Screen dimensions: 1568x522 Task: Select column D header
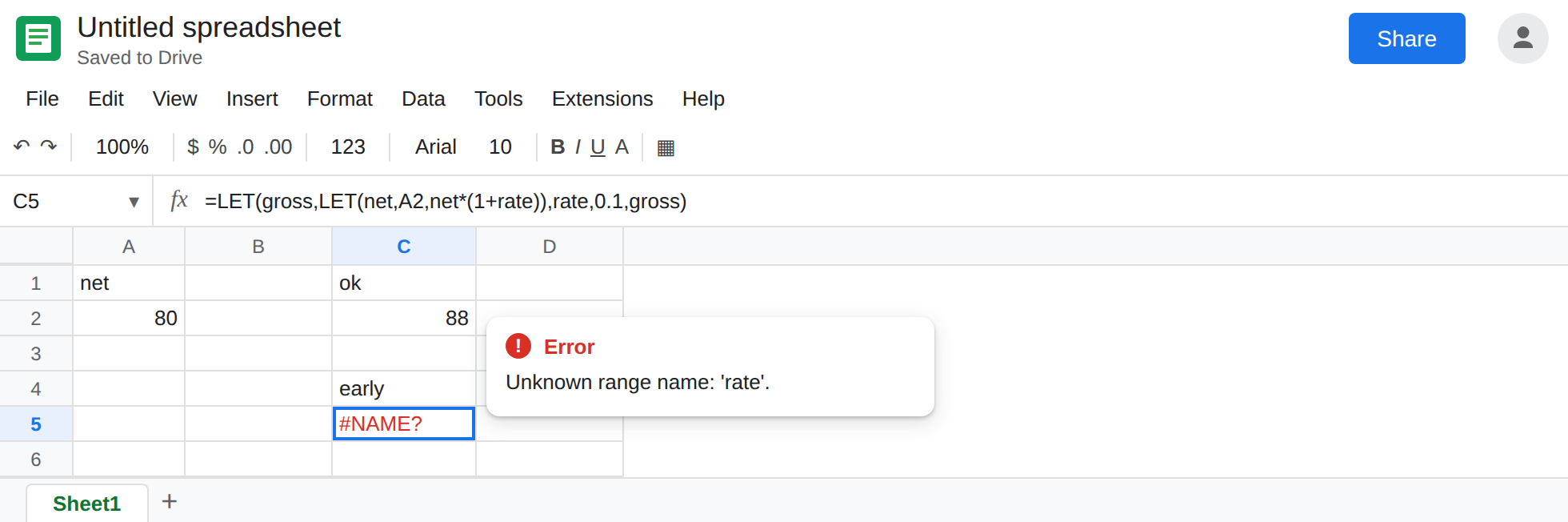[x=550, y=247]
